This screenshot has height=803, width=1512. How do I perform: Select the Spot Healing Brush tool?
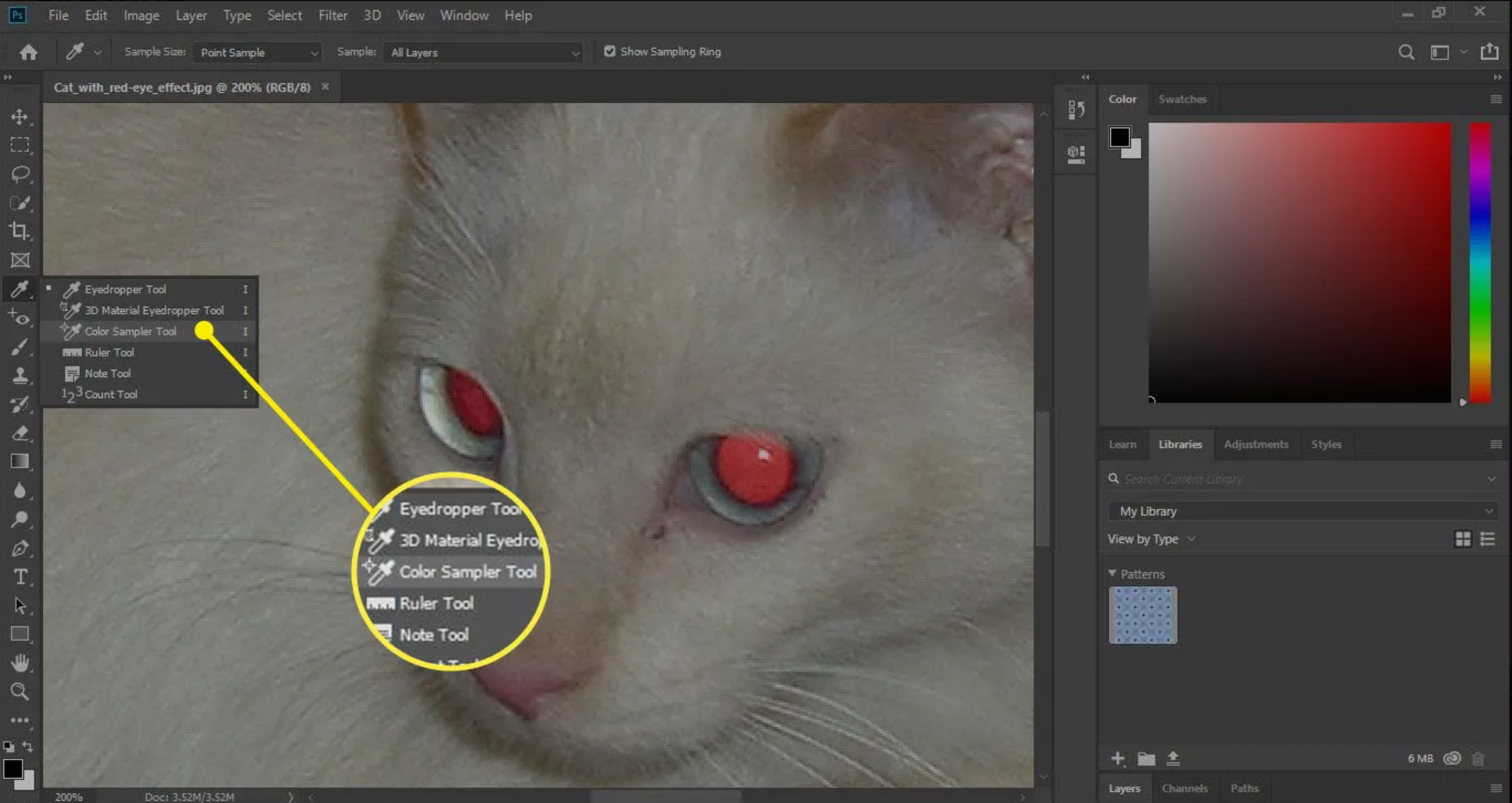tap(19, 318)
